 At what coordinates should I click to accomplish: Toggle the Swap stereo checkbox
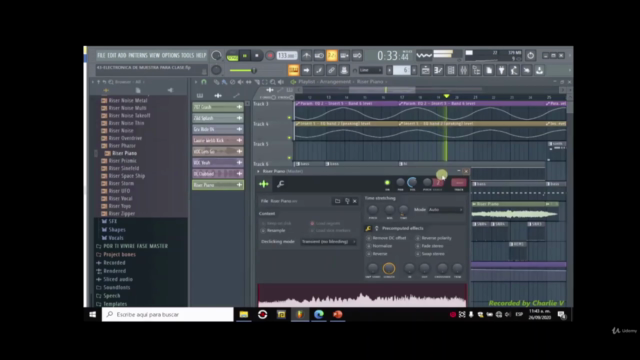click(418, 254)
